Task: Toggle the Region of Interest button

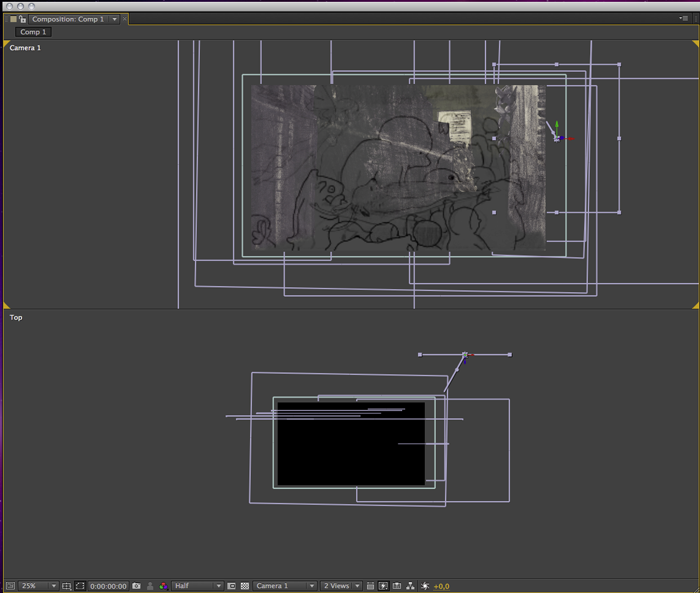Action: coord(231,586)
